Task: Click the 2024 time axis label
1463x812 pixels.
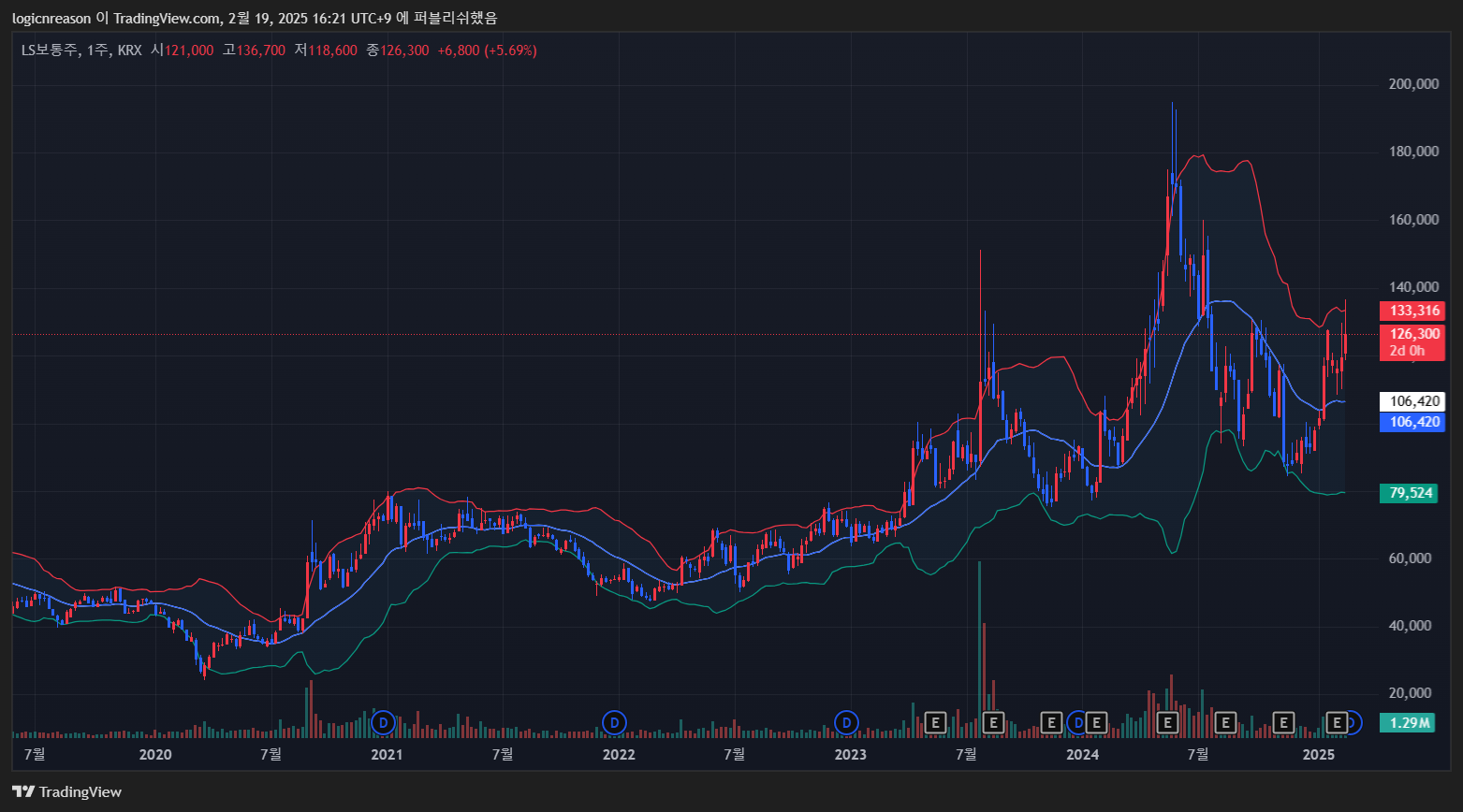Action: point(1083,754)
